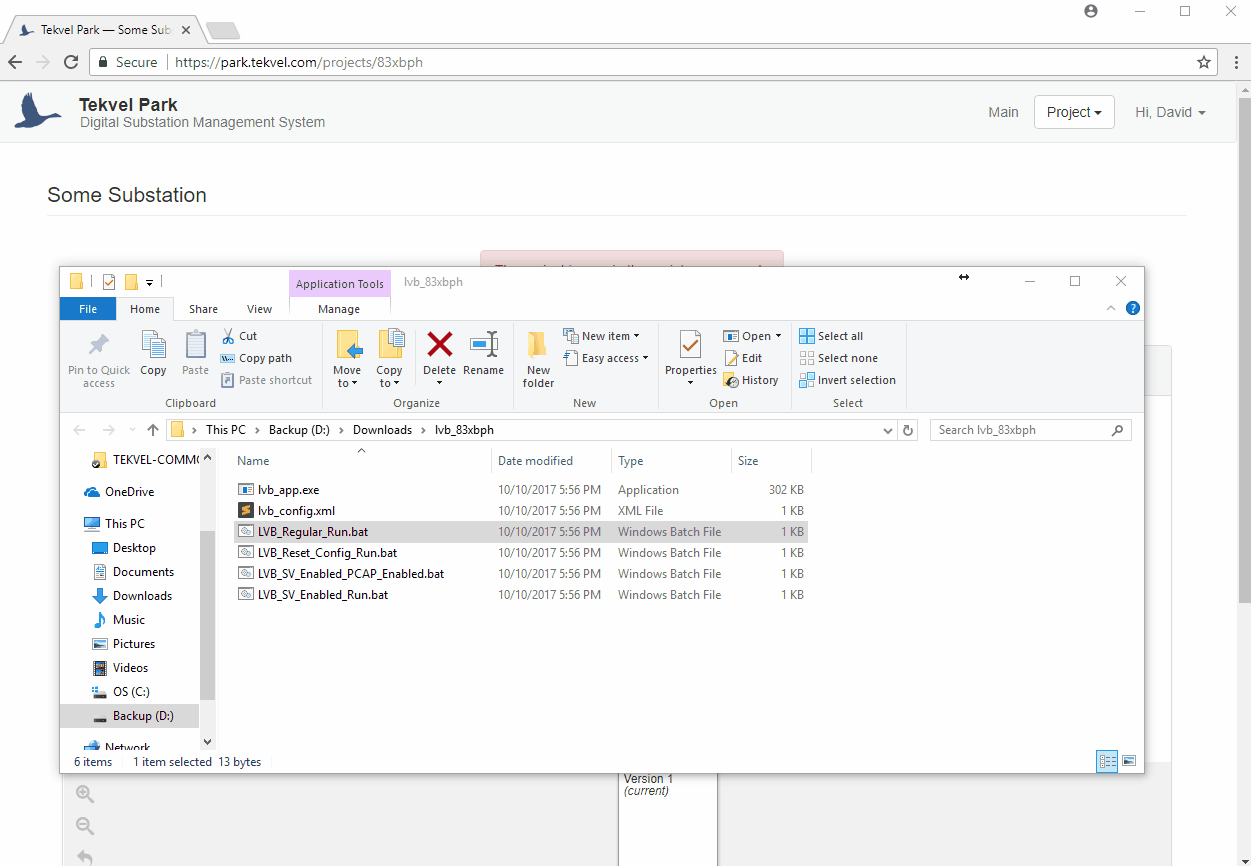Viewport: 1251px width, 866px height.
Task: Click Downloads in address breadcrumb
Action: (x=382, y=430)
